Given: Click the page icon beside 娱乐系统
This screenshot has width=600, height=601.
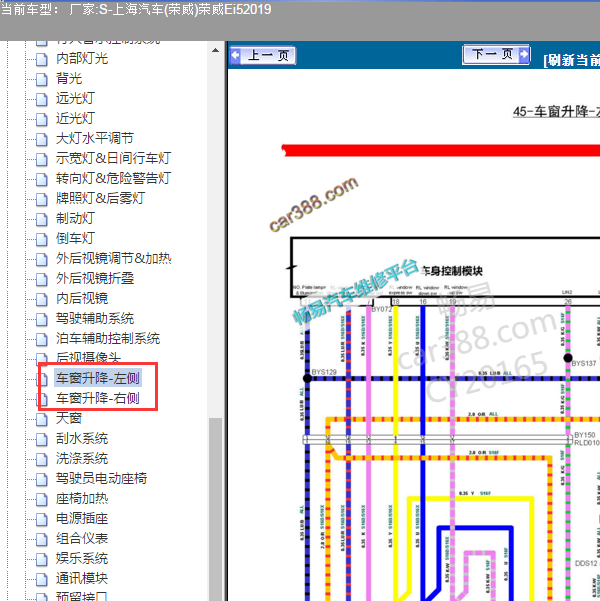Looking at the screenshot, I should (x=42, y=559).
